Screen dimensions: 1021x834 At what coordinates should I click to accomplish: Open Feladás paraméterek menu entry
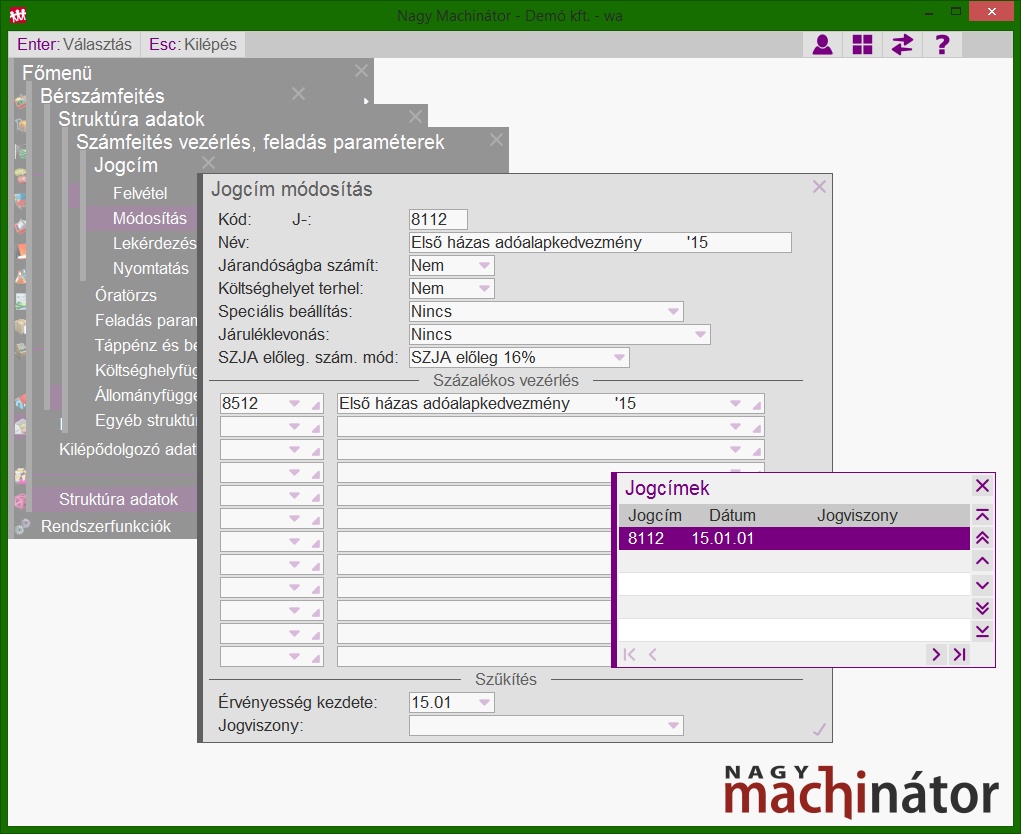(146, 320)
